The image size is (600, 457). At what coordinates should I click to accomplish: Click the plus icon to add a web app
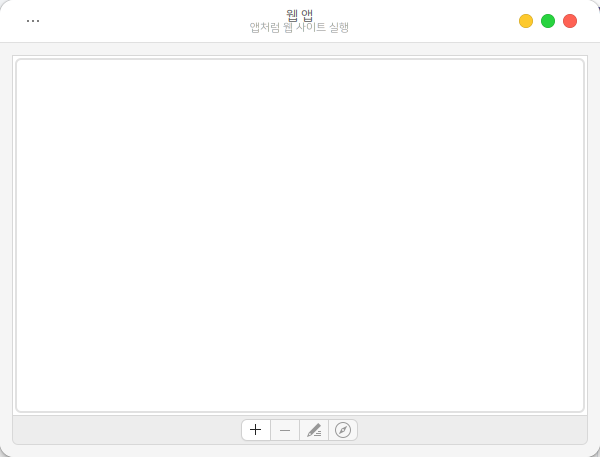pyautogui.click(x=256, y=430)
